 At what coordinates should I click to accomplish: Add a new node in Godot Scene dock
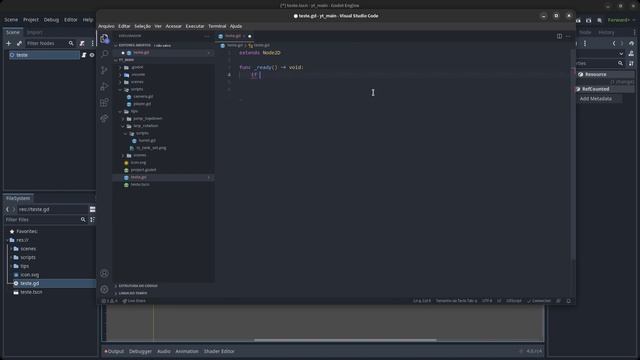click(x=9, y=43)
